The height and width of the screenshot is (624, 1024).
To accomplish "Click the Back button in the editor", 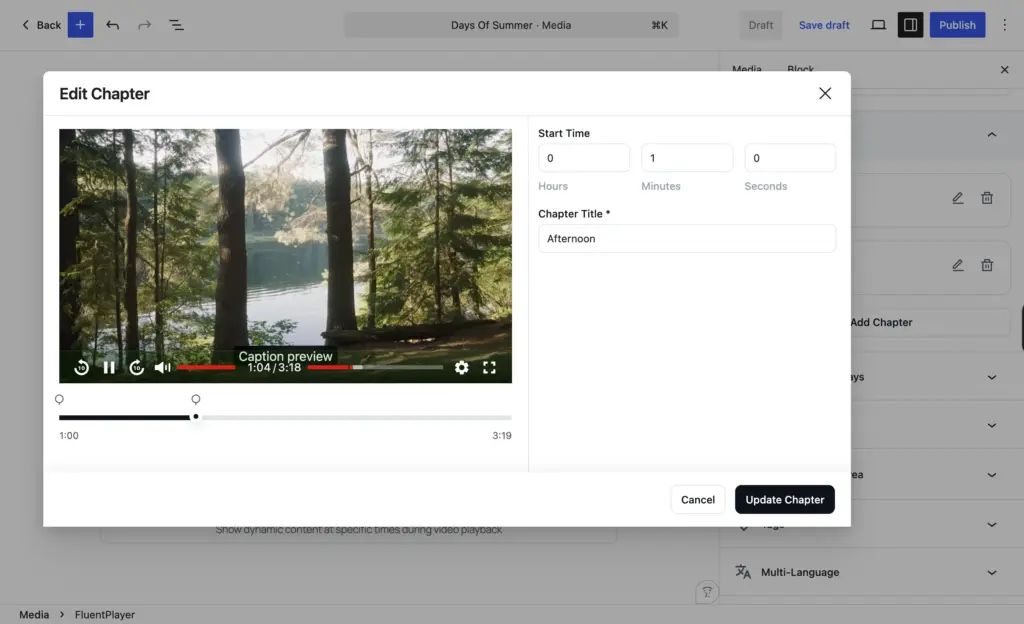I will (x=41, y=25).
